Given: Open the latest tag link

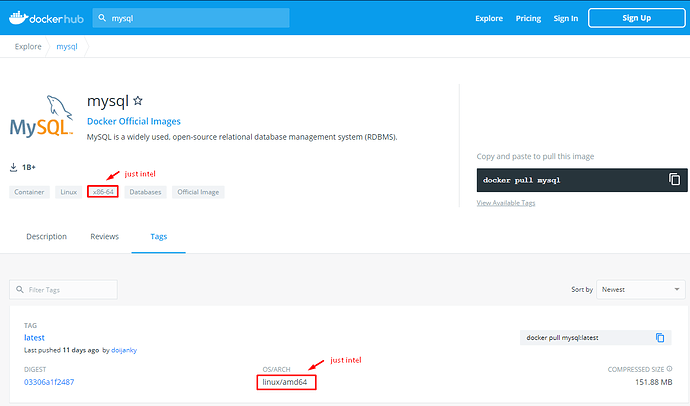Looking at the screenshot, I should 34,337.
